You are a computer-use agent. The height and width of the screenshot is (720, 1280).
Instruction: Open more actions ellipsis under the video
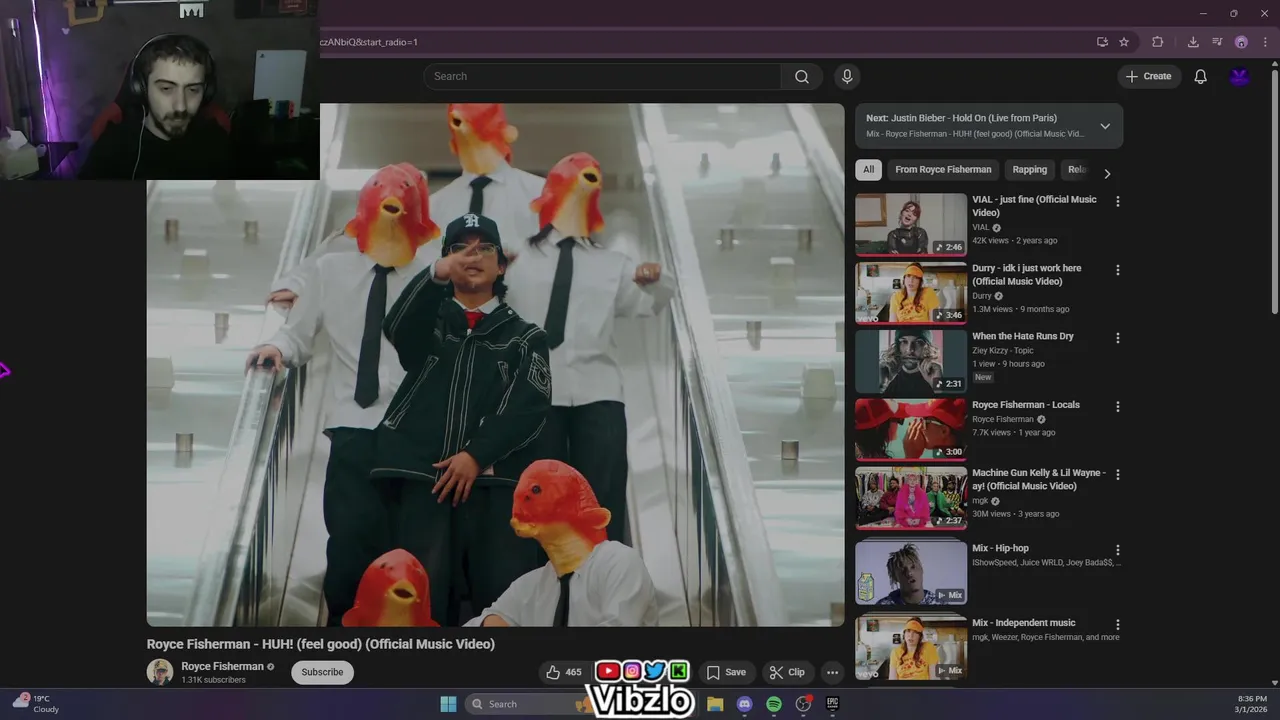click(832, 672)
